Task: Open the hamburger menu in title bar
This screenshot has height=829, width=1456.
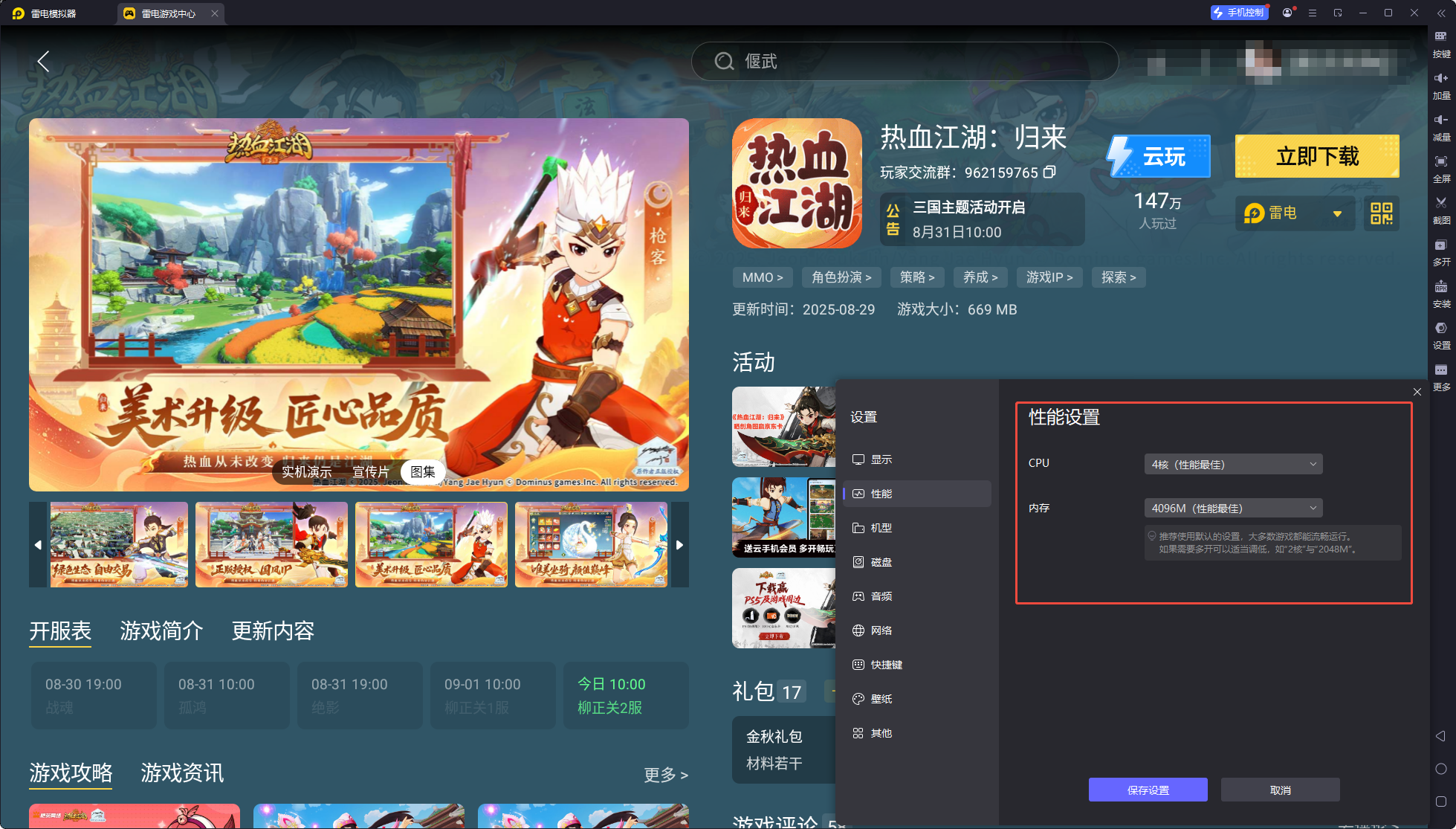Action: point(1313,13)
